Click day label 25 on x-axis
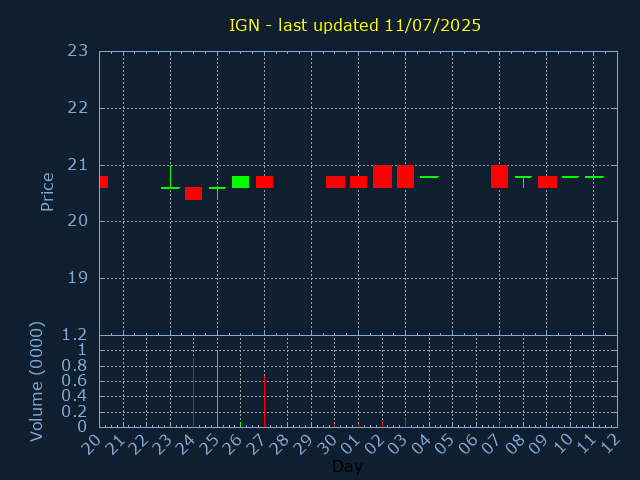This screenshot has height=480, width=640. click(x=210, y=444)
